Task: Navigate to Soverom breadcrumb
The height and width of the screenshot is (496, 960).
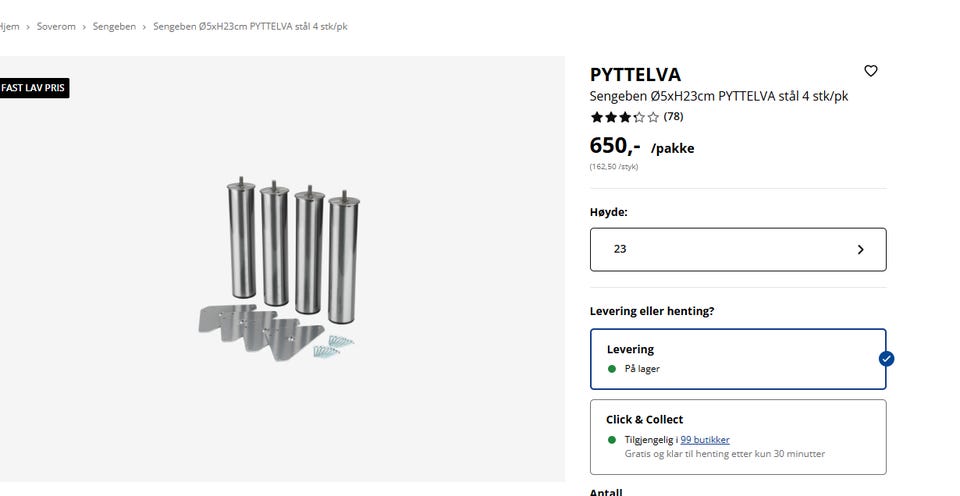Action: pos(56,26)
